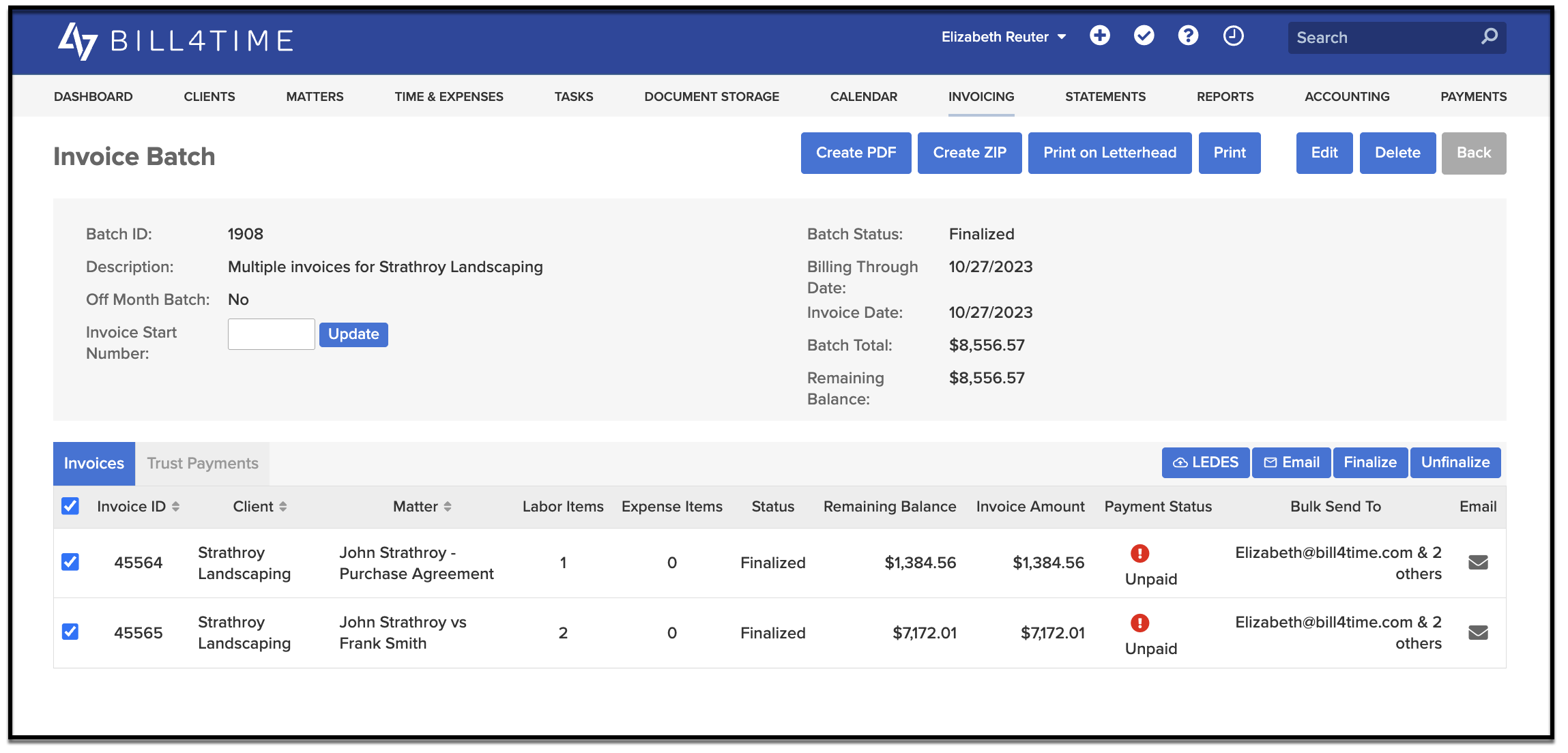Click the search magnifier icon
1568x753 pixels.
click(1490, 36)
